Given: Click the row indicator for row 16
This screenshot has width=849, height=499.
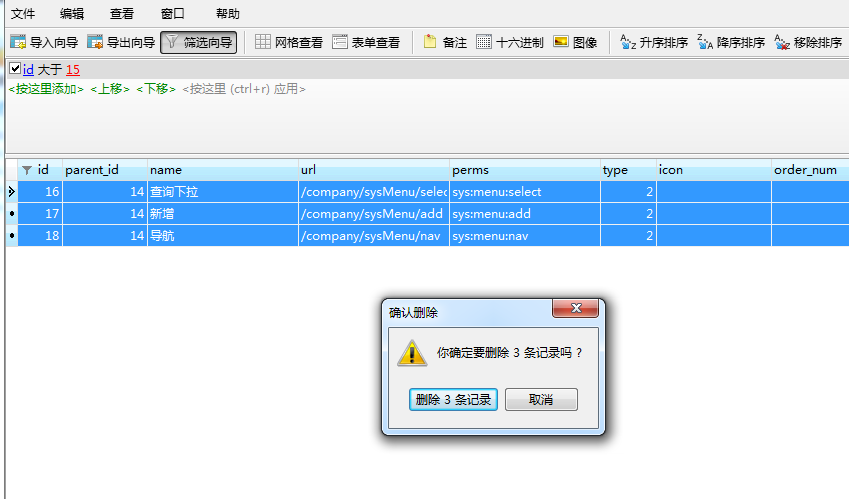Looking at the screenshot, I should (11, 192).
